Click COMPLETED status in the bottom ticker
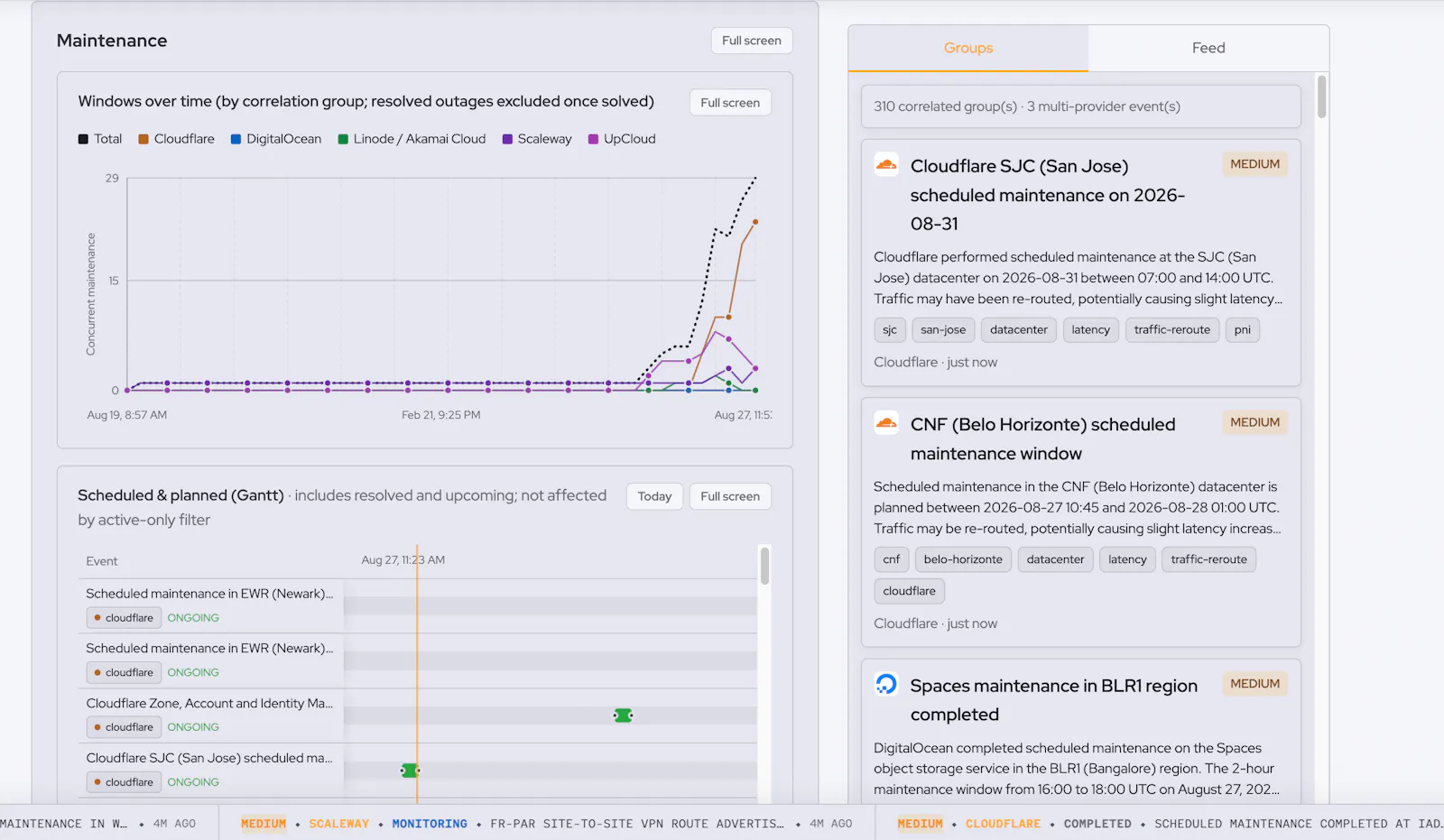Screen dimensions: 1444x840 [1097, 824]
